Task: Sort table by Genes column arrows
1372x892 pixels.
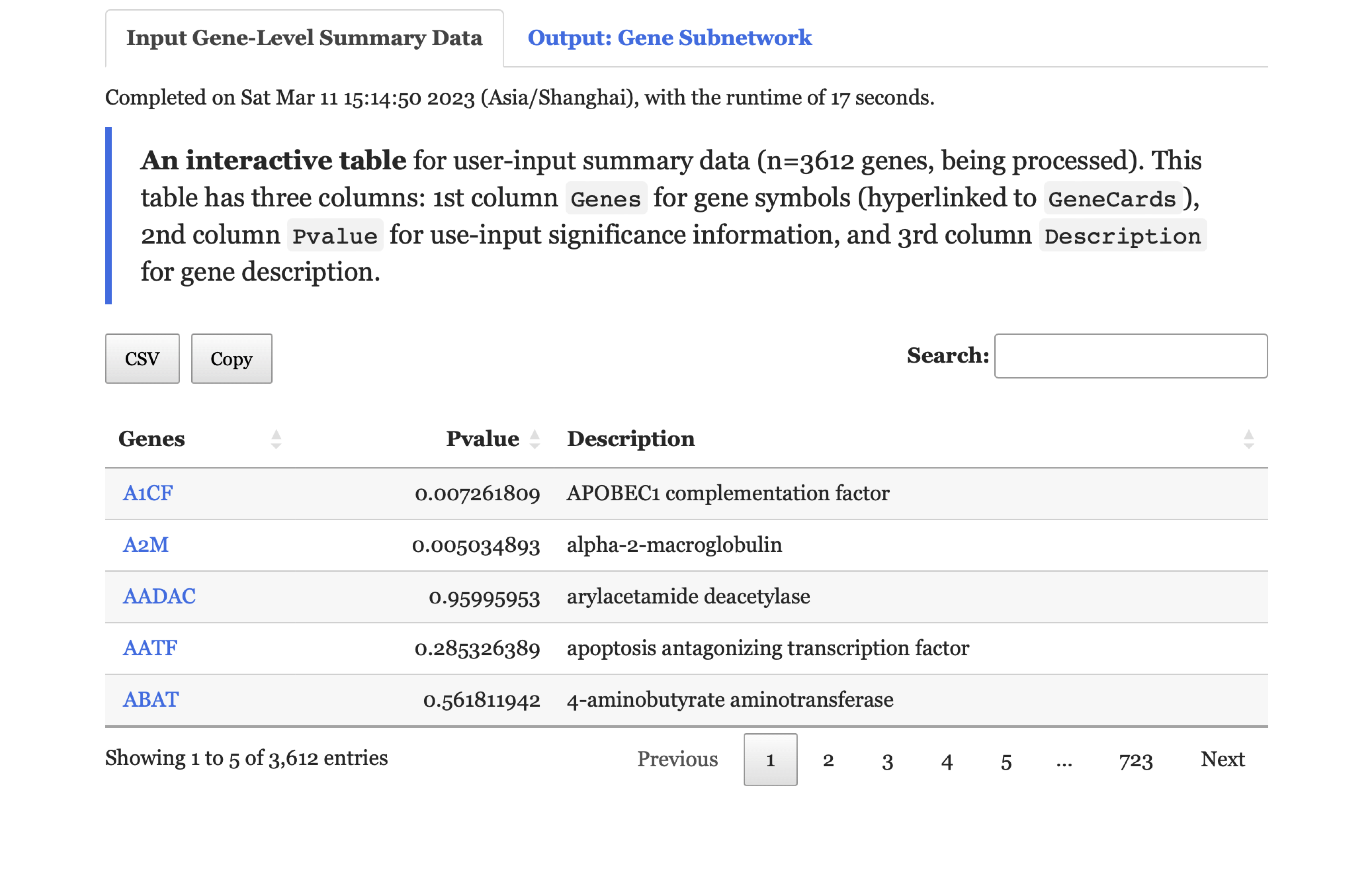Action: click(276, 439)
